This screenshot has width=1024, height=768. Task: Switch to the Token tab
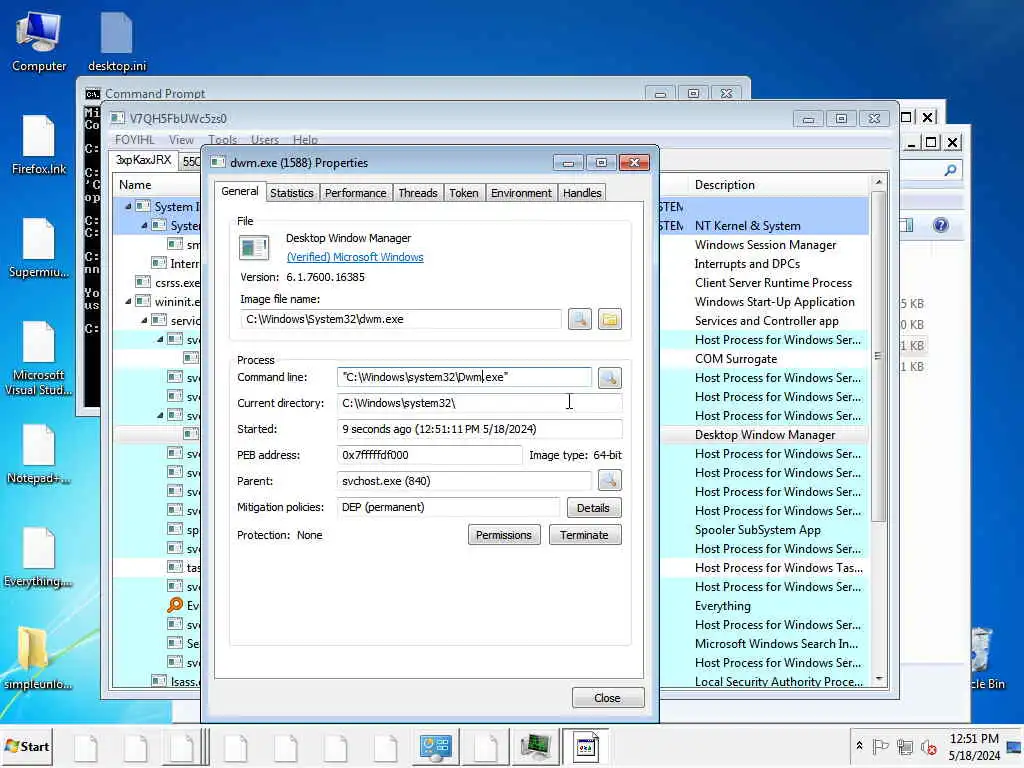coord(464,193)
